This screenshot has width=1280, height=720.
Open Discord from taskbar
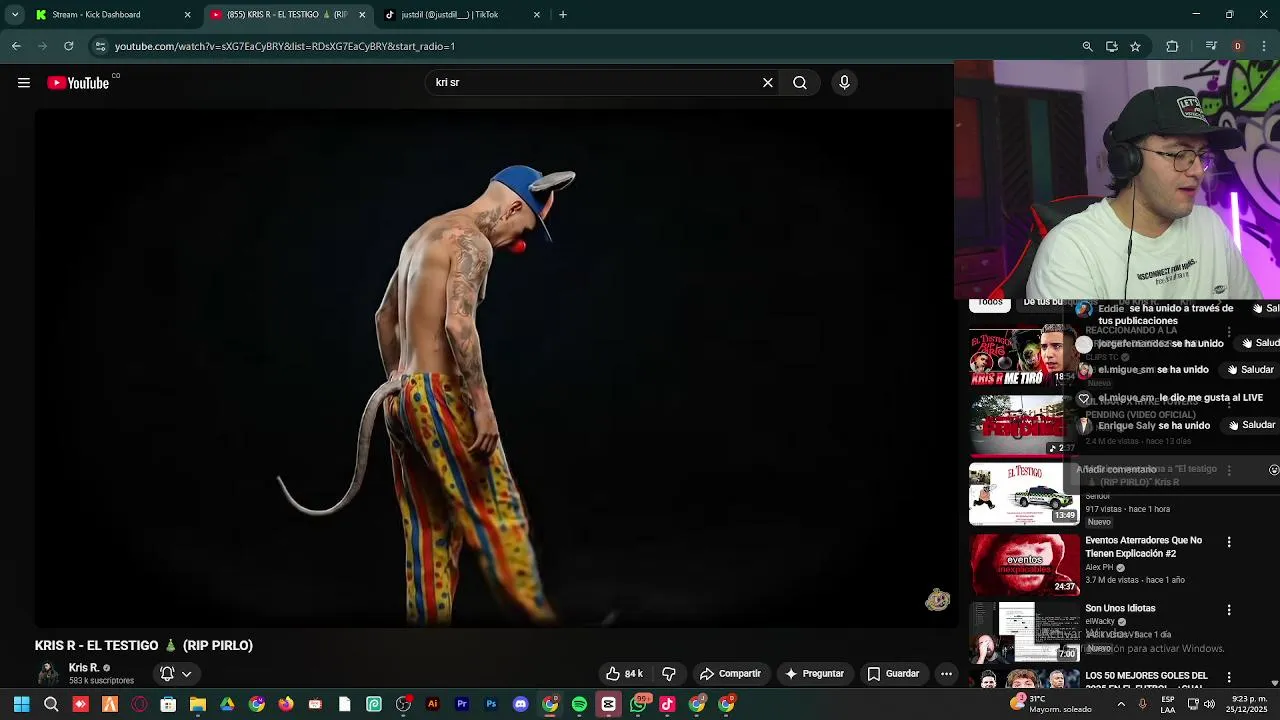click(x=520, y=705)
